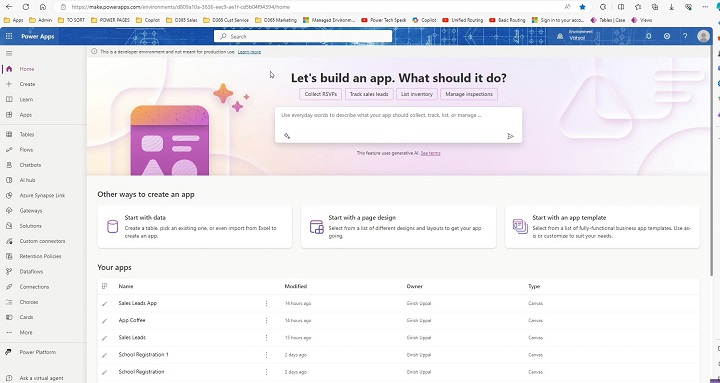The width and height of the screenshot is (720, 383).
Task: Open the Learn section
Action: 26,99
